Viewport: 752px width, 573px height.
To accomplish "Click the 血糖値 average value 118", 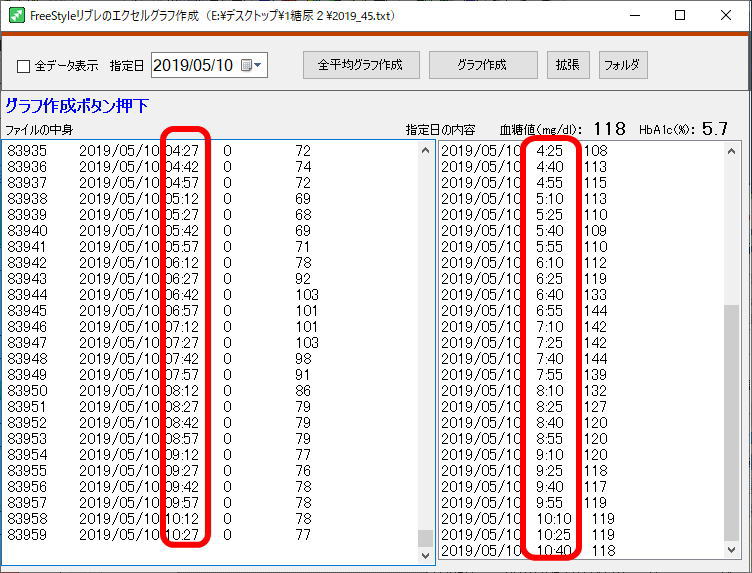I will 610,129.
